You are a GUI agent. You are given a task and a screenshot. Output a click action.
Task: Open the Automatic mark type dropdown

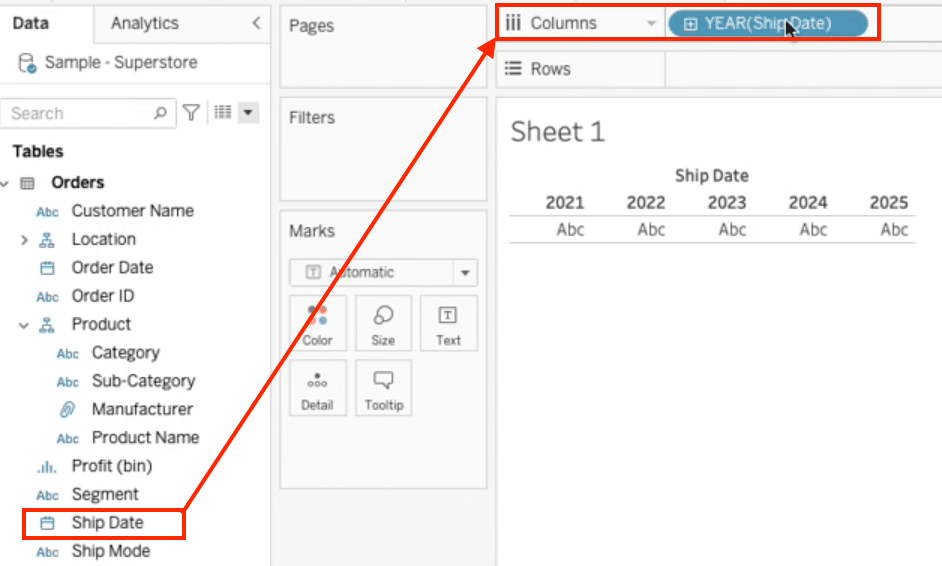pyautogui.click(x=383, y=272)
